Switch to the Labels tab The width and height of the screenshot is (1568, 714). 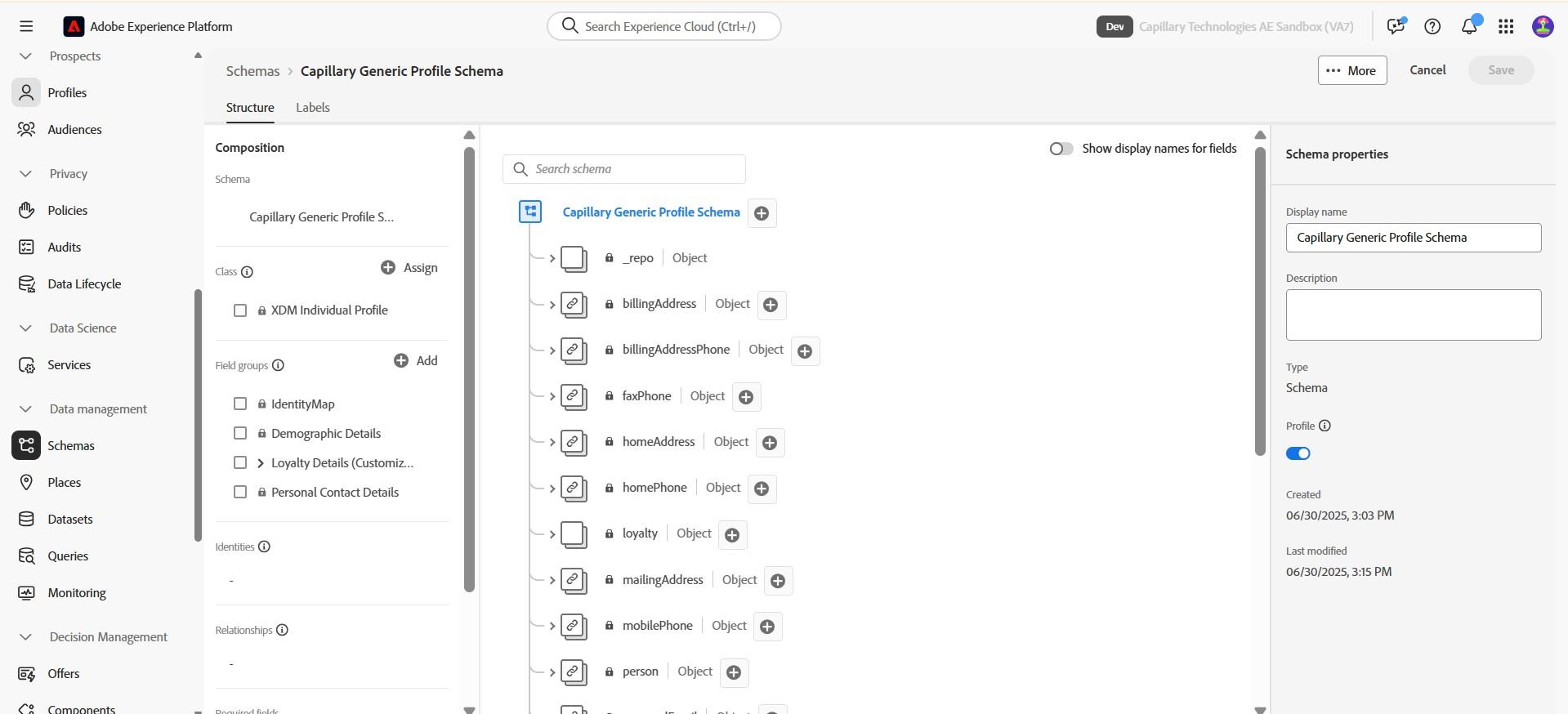(313, 108)
